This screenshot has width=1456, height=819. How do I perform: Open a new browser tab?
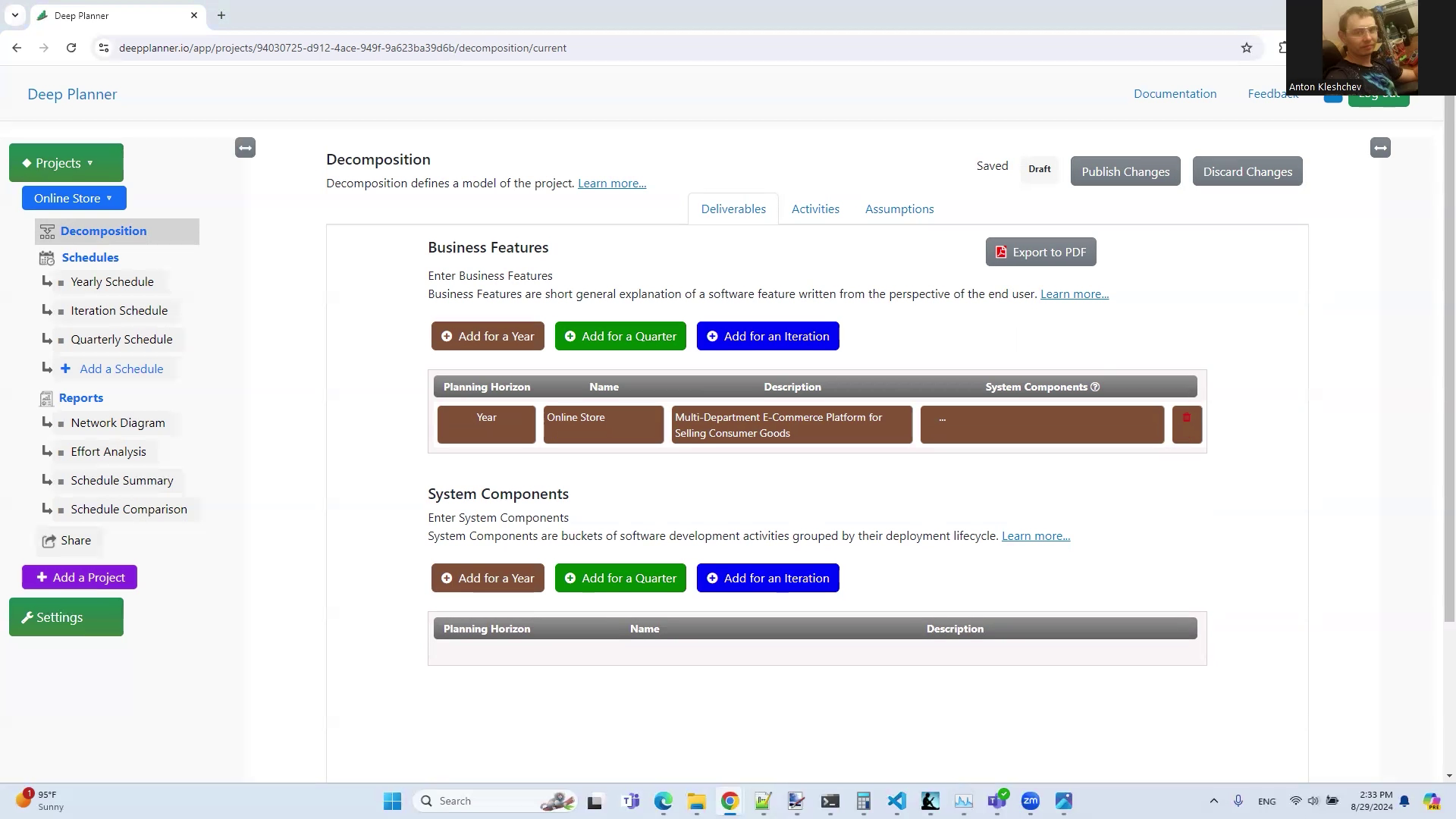point(221,15)
